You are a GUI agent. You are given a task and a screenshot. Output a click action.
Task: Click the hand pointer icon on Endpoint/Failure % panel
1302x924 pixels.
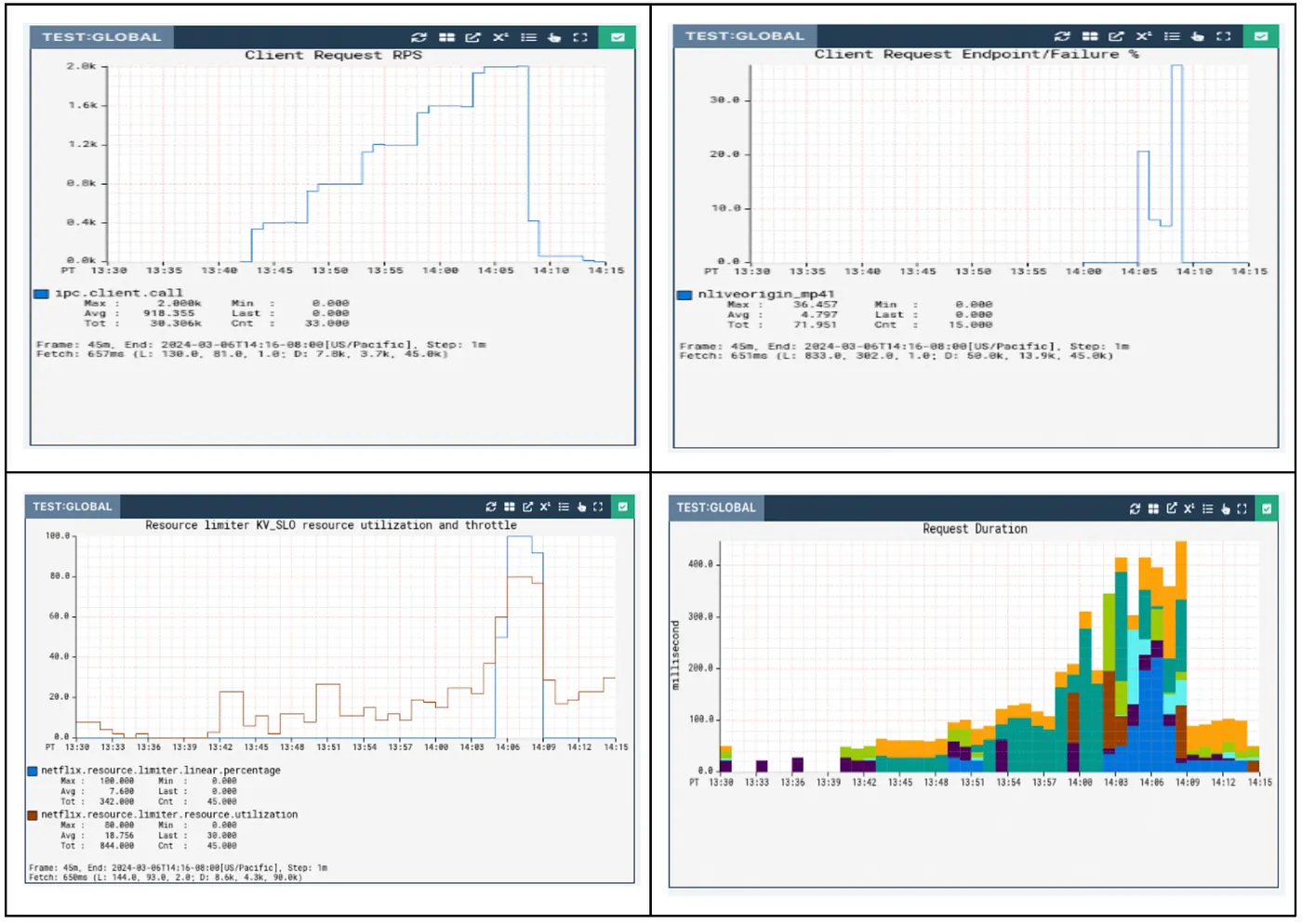(1198, 36)
